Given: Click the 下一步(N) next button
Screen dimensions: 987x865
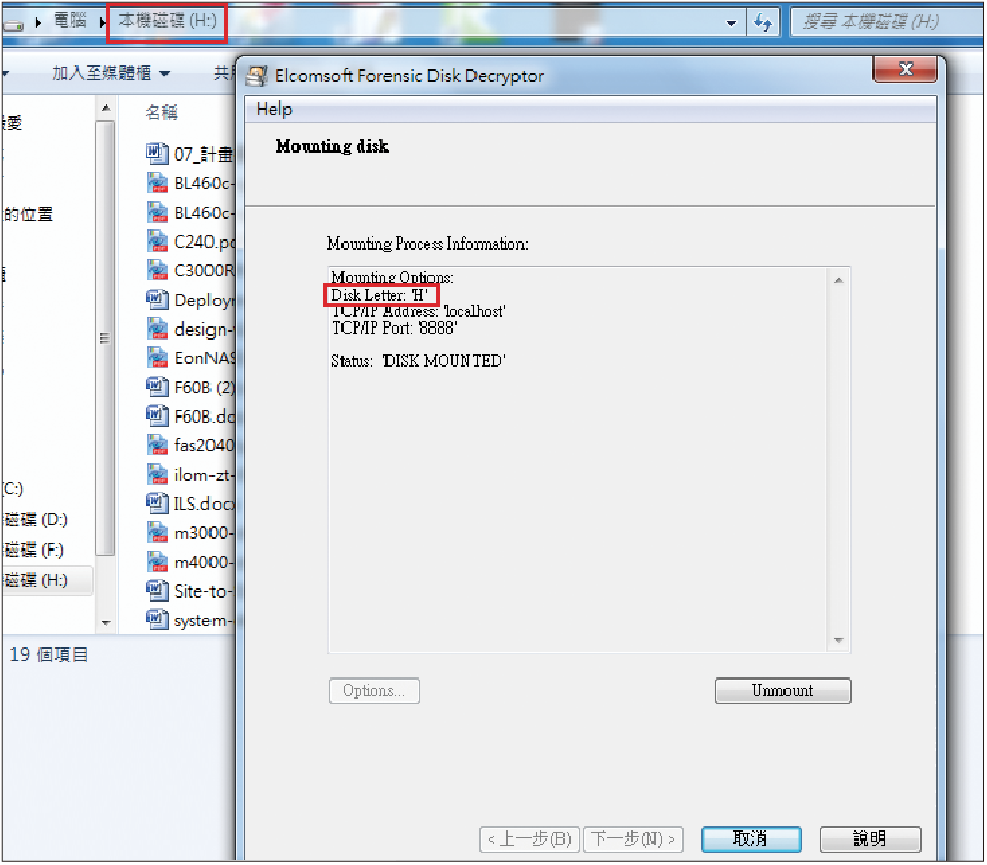Looking at the screenshot, I should tap(633, 839).
